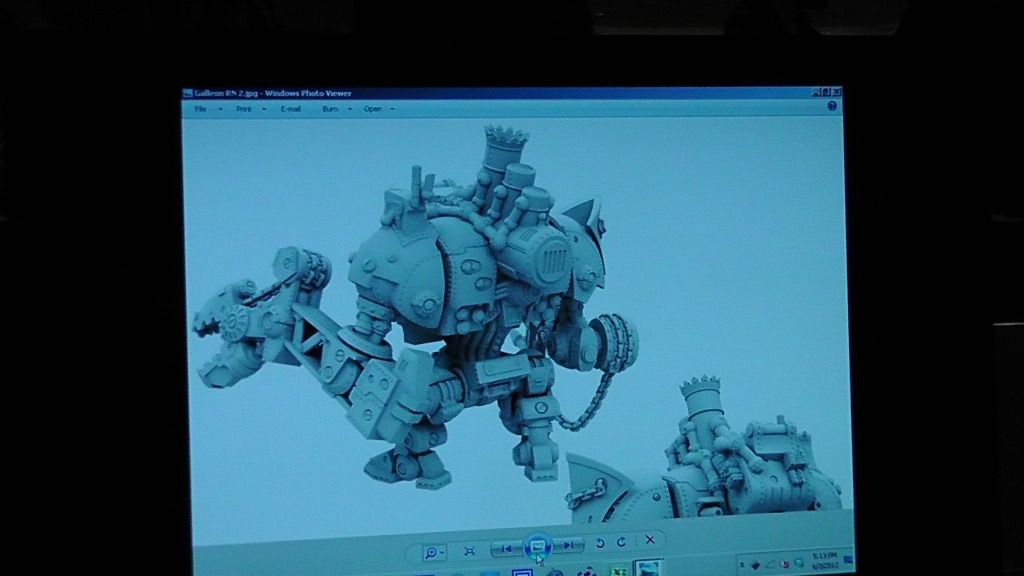This screenshot has height=576, width=1024.
Task: Click the taskbar clock showing 5:13 PM
Action: 824,560
